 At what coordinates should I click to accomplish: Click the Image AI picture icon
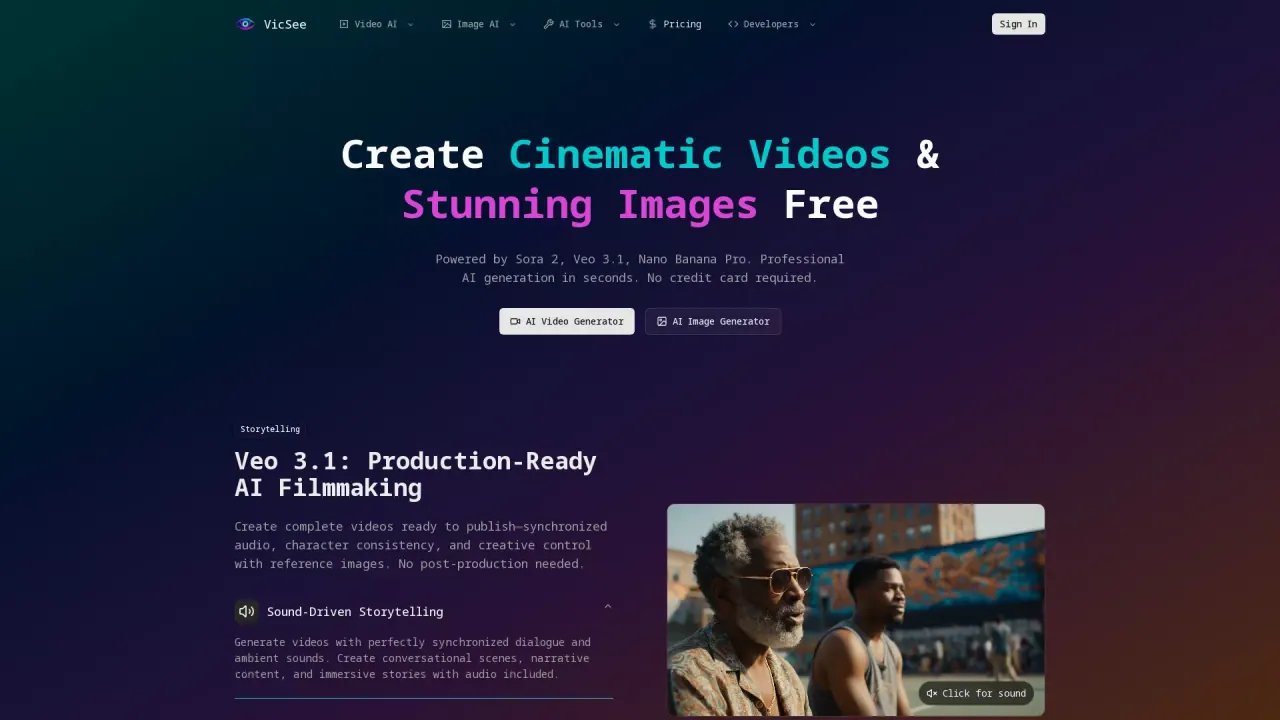(447, 24)
